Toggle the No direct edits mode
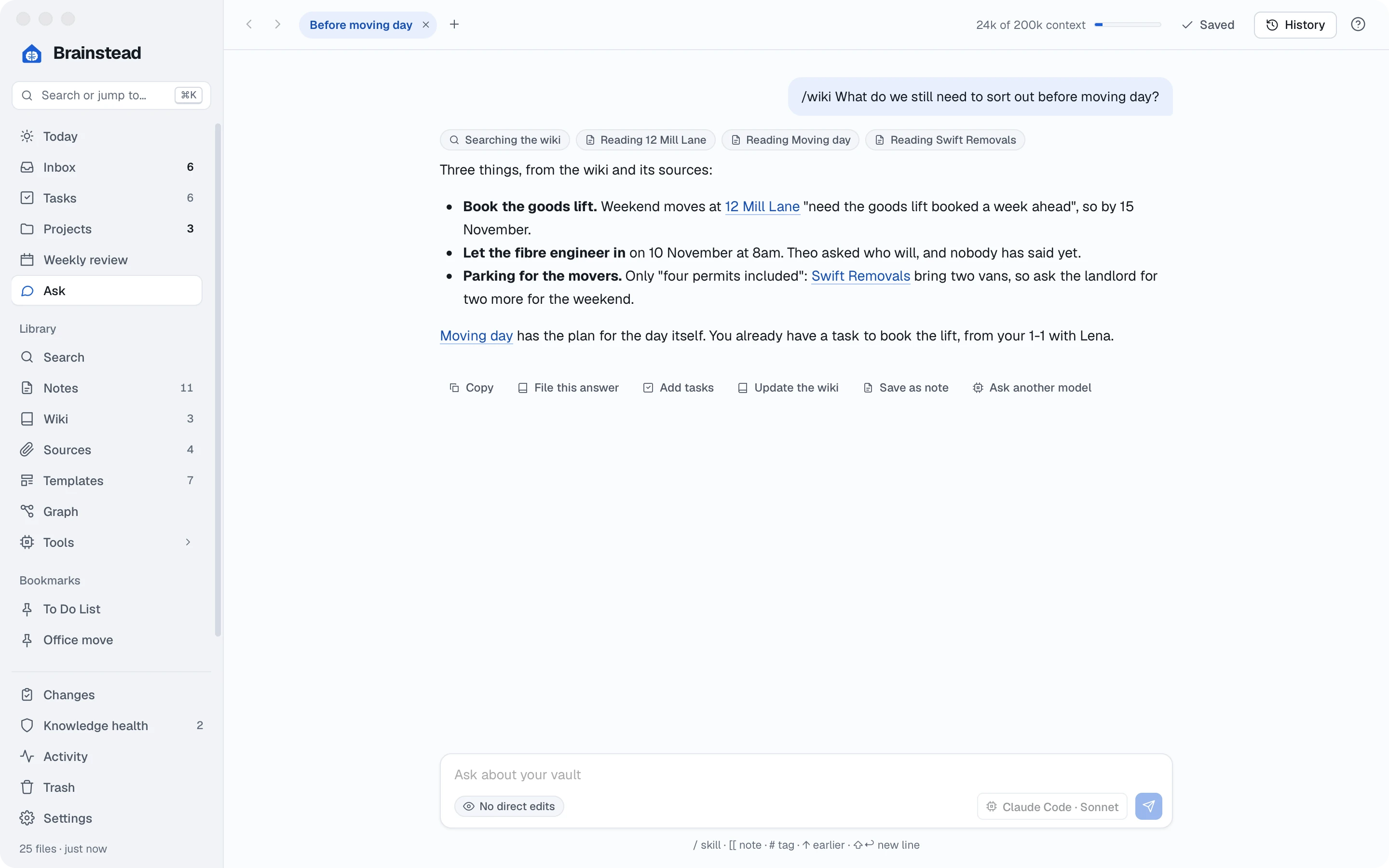Screen dimensions: 1389x868 click(x=509, y=806)
